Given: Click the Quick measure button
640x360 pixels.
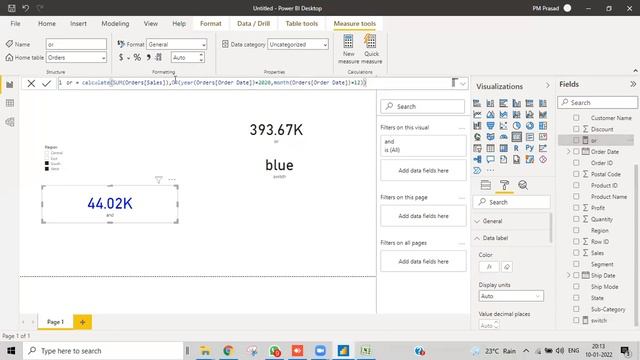Looking at the screenshot, I should (371, 49).
